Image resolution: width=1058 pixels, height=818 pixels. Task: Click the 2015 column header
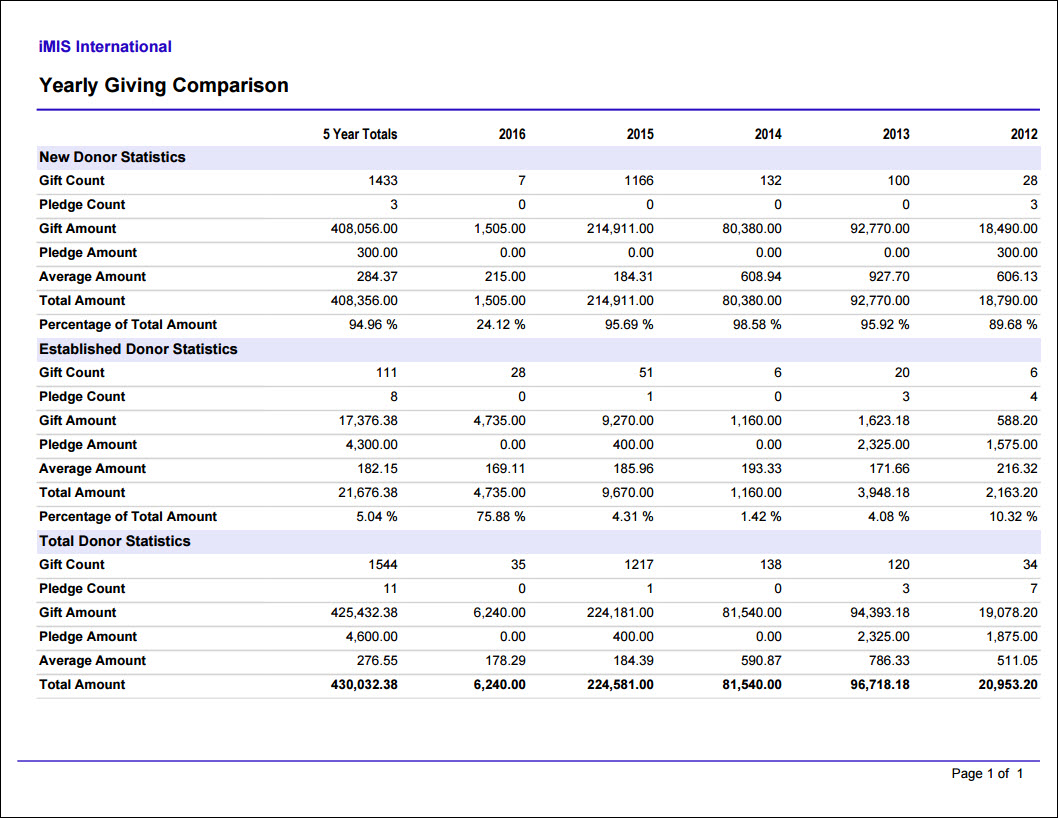click(640, 134)
